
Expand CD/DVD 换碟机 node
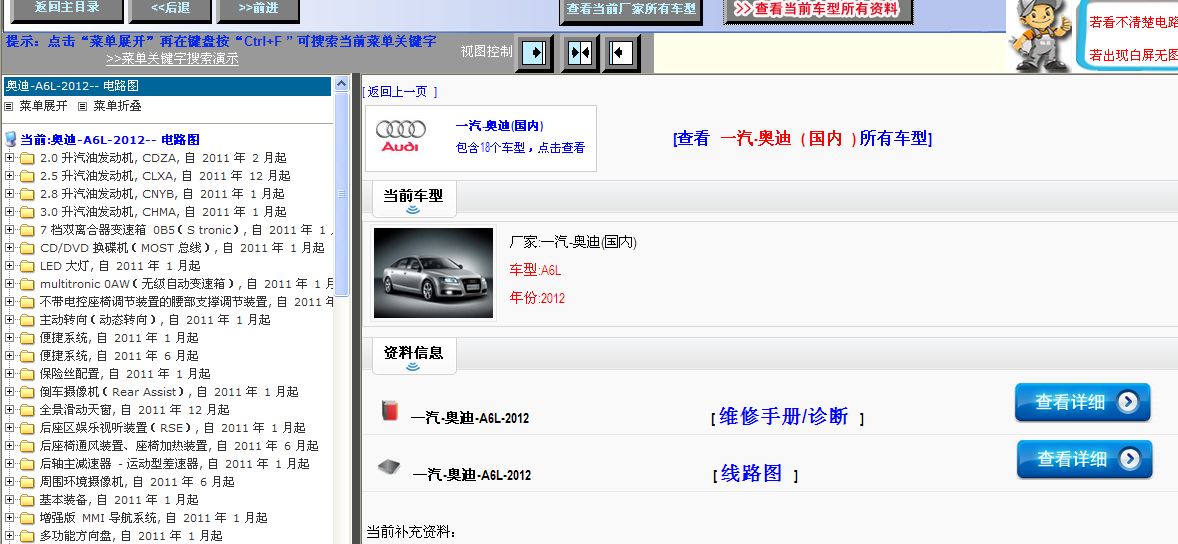[x=9, y=248]
